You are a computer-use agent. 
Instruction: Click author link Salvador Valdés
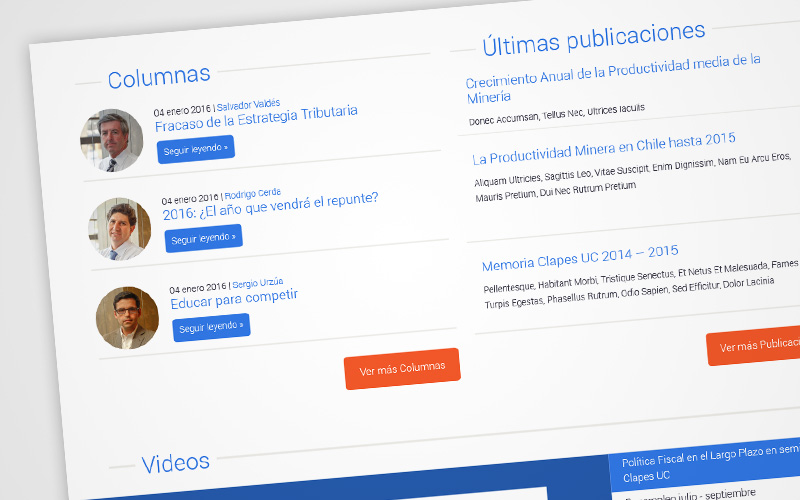[x=248, y=105]
